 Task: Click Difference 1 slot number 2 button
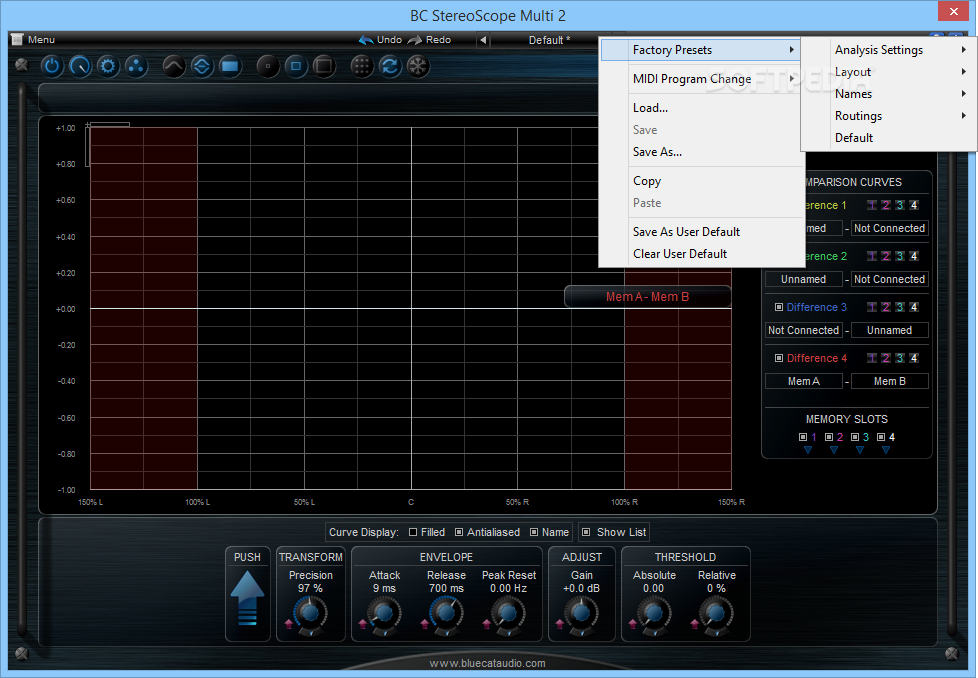click(x=886, y=205)
